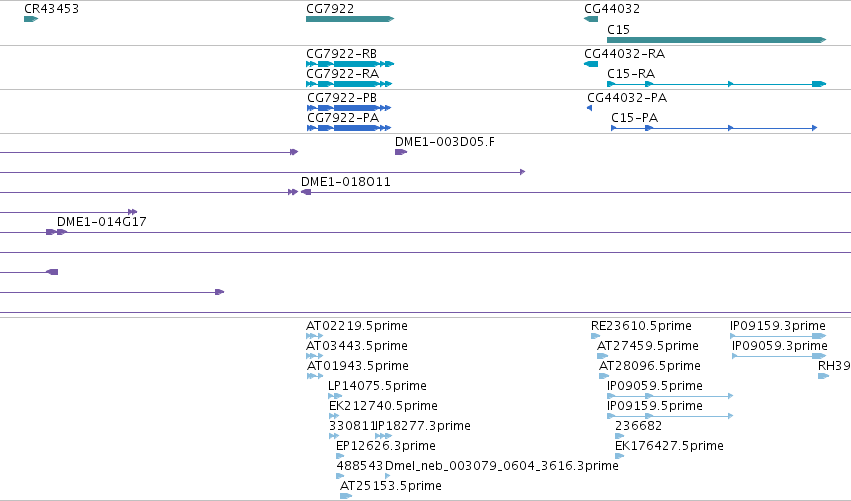Click the C15-RA transcript line

click(716, 84)
